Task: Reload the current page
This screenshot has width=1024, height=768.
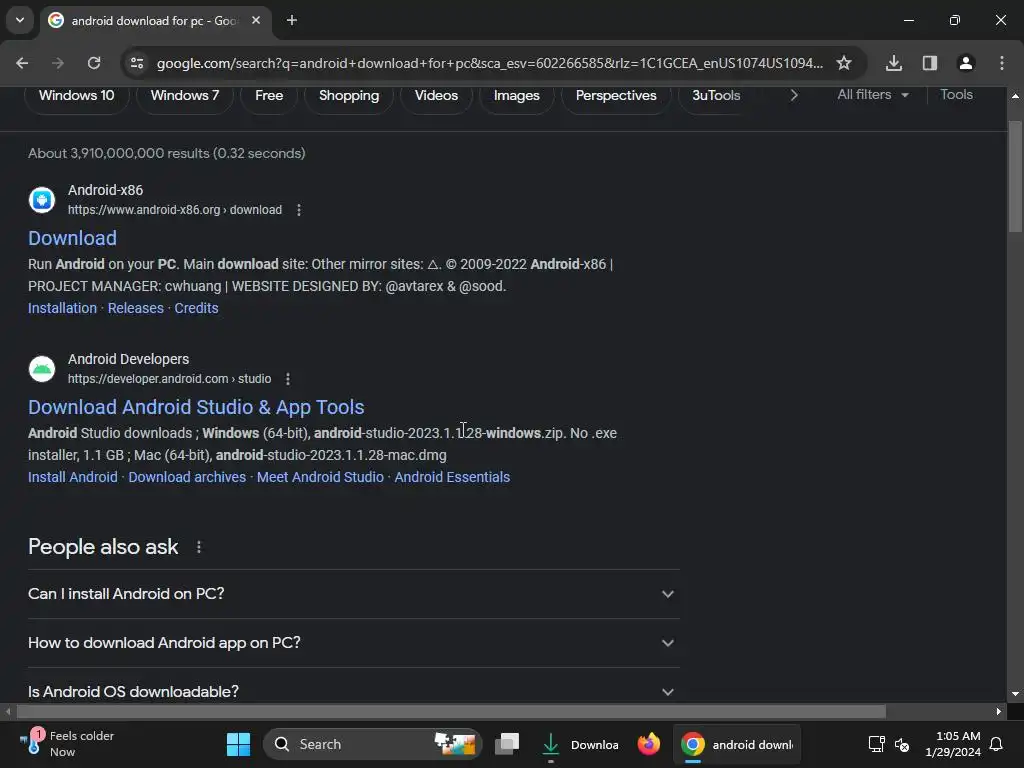Action: pos(94,63)
